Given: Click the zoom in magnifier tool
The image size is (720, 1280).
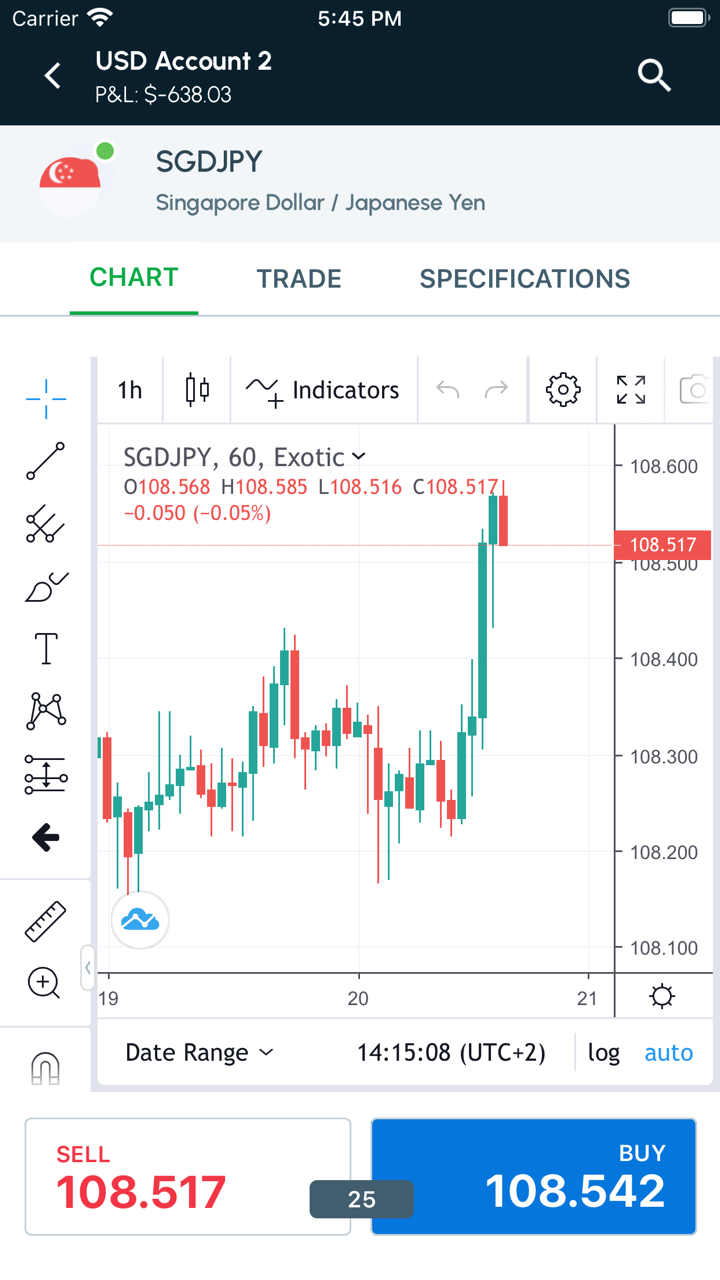Looking at the screenshot, I should [45, 983].
